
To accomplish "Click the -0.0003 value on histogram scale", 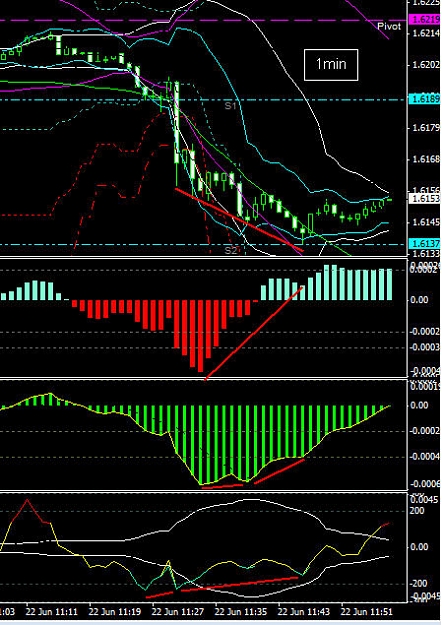I will pos(426,347).
